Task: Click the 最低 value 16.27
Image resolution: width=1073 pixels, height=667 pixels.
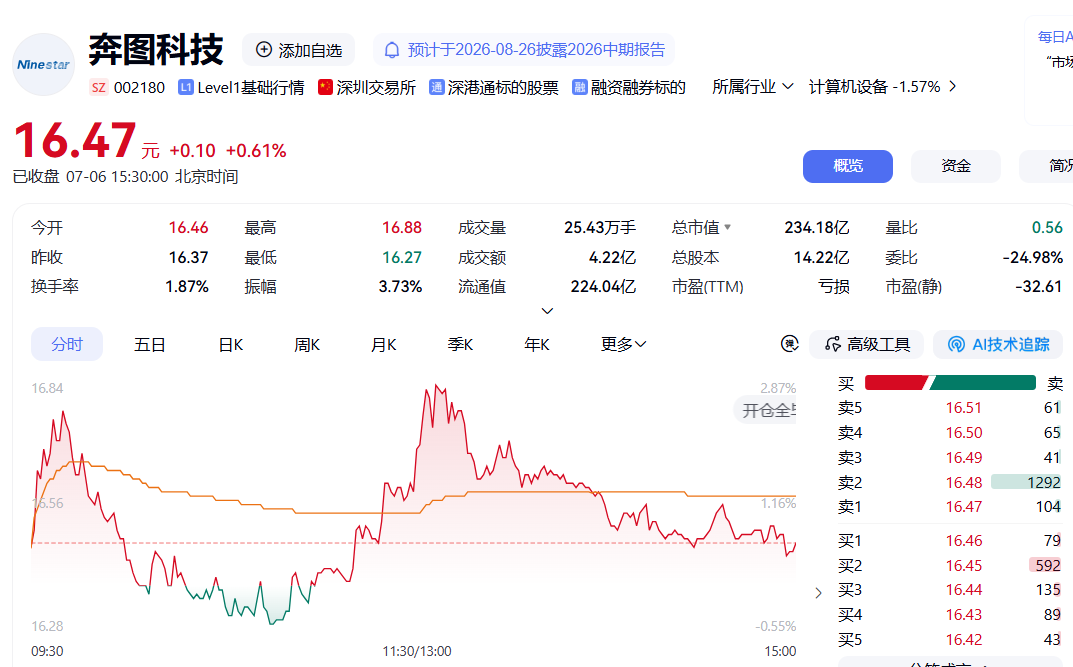Action: [x=402, y=257]
